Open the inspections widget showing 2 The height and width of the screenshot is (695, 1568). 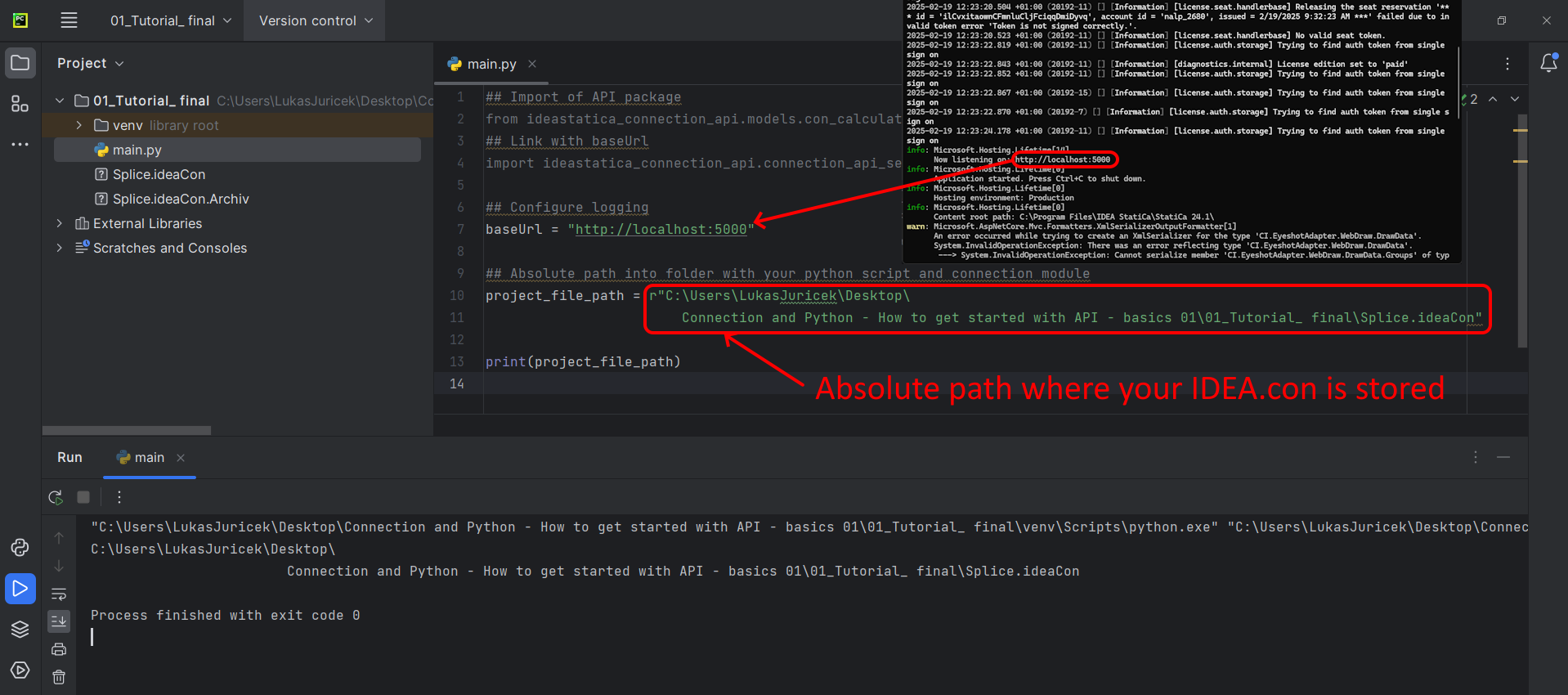point(1469,99)
